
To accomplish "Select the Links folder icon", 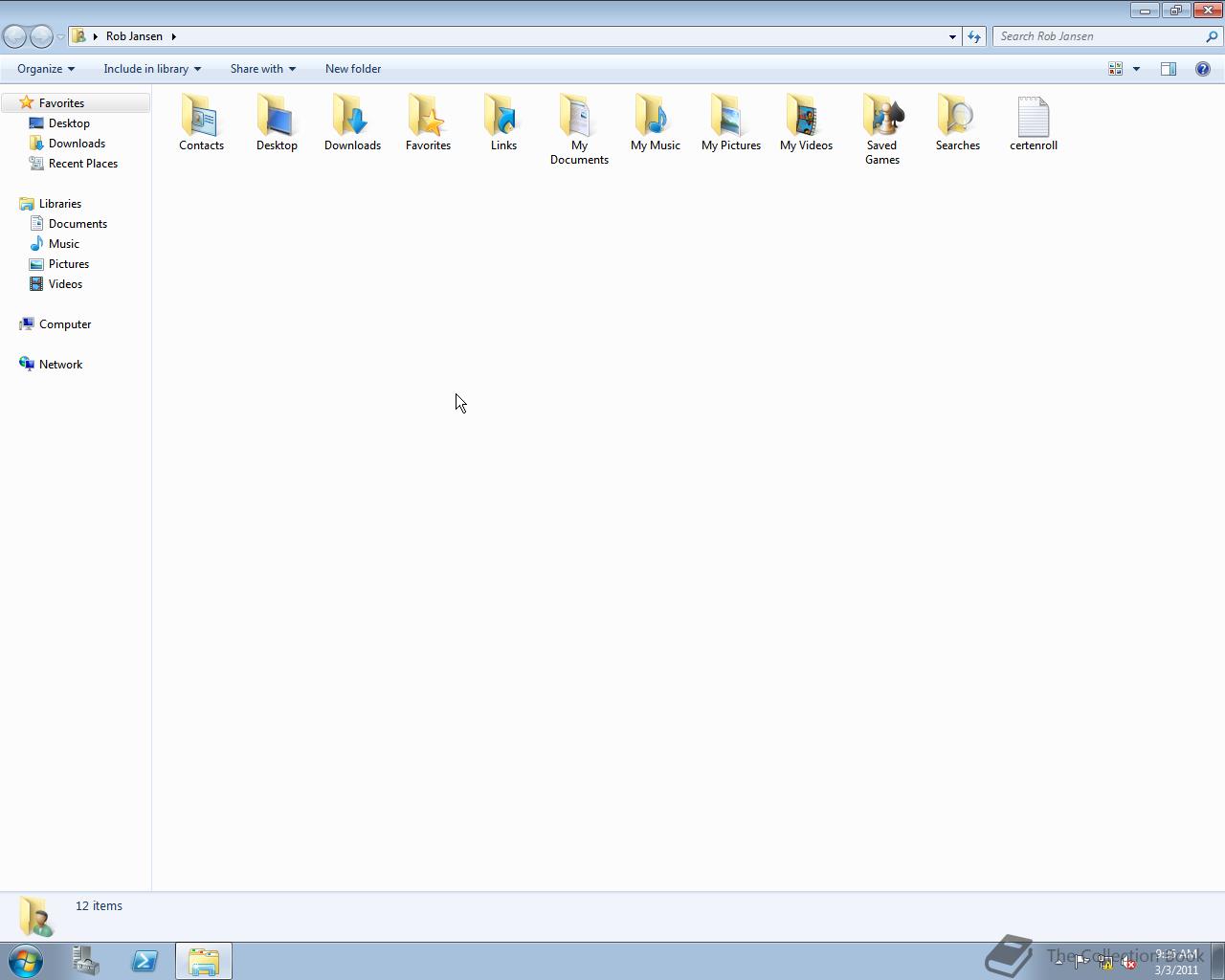I will [503, 116].
